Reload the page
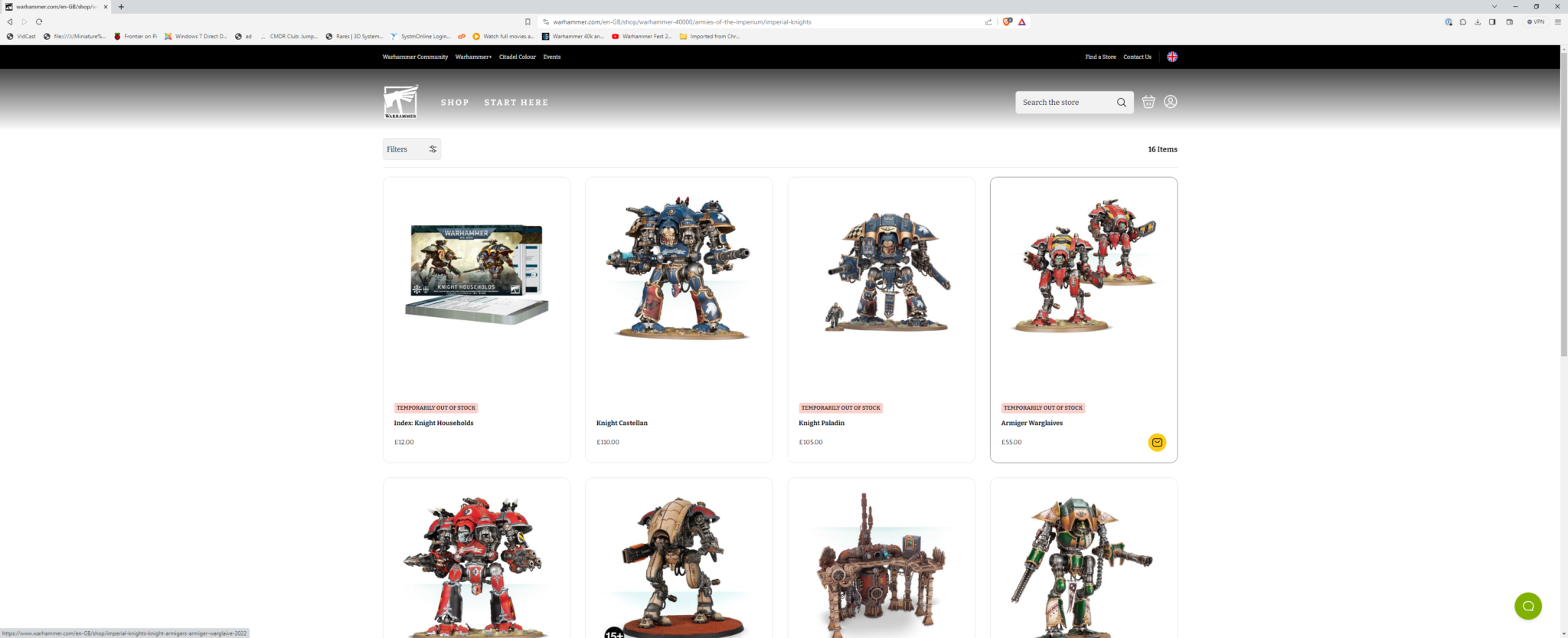Image resolution: width=1568 pixels, height=638 pixels. pos(38,21)
